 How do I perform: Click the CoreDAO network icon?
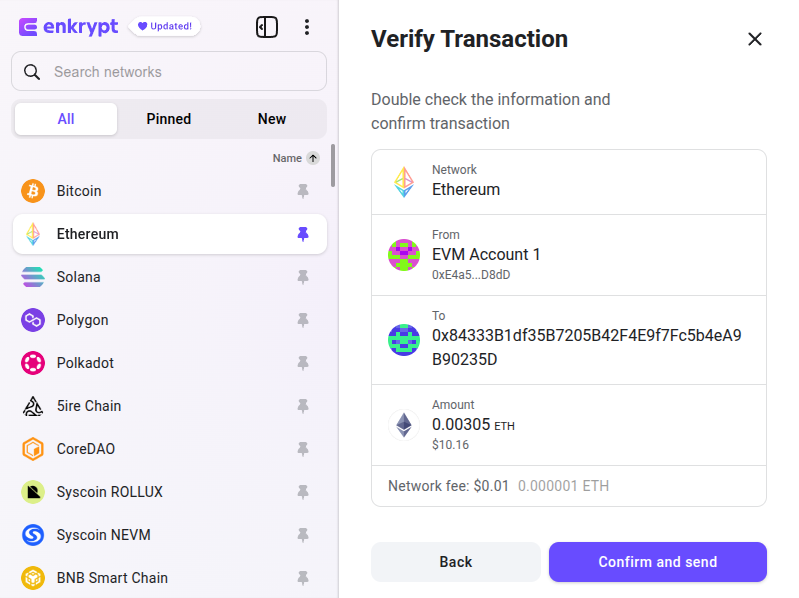[x=33, y=449]
